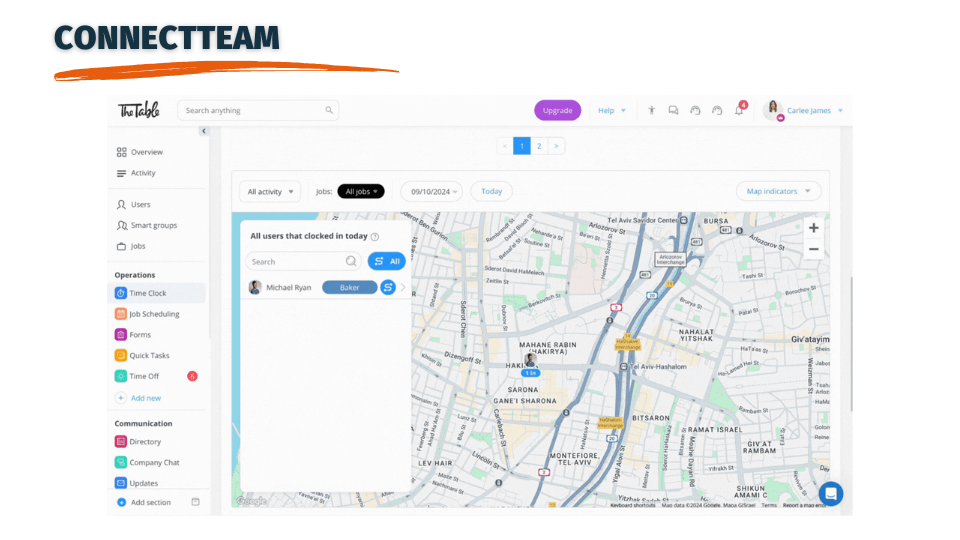960x540 pixels.
Task: Select the Time Clock feature
Action: tap(157, 293)
